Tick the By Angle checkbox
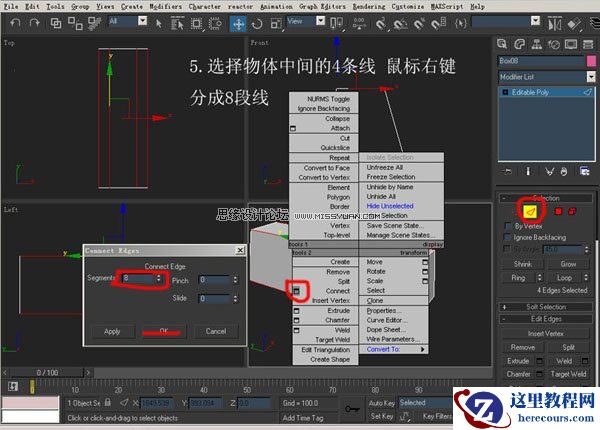The height and width of the screenshot is (430, 600). pos(506,249)
